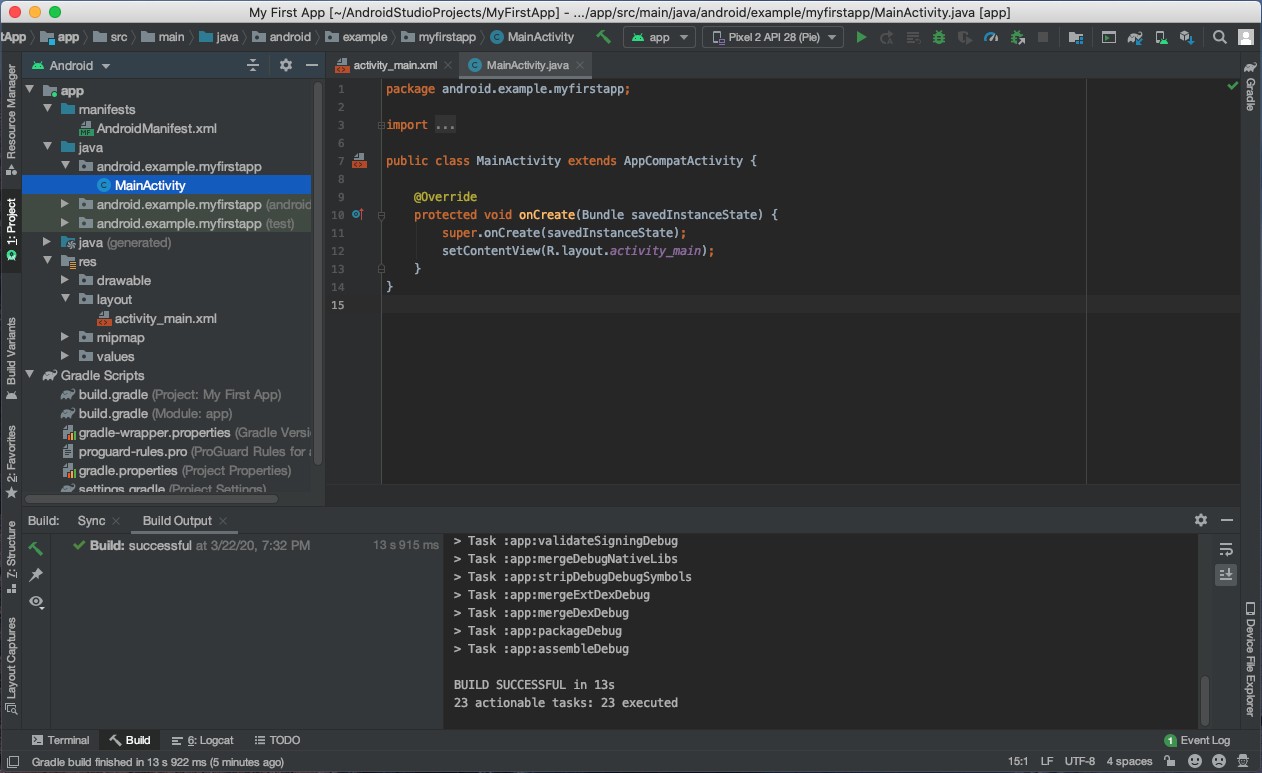Toggle scroll to end in build output
Viewport: 1262px width, 773px height.
[x=1226, y=575]
